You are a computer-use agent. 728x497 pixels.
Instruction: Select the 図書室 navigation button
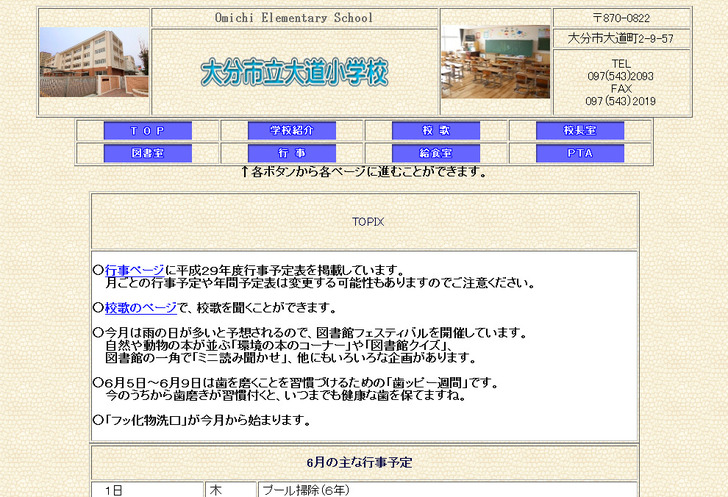(147, 154)
